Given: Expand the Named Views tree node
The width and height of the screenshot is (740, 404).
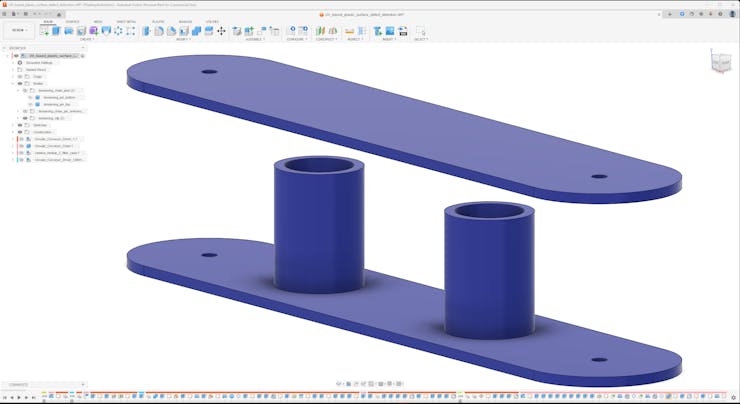Looking at the screenshot, I should click(x=13, y=69).
